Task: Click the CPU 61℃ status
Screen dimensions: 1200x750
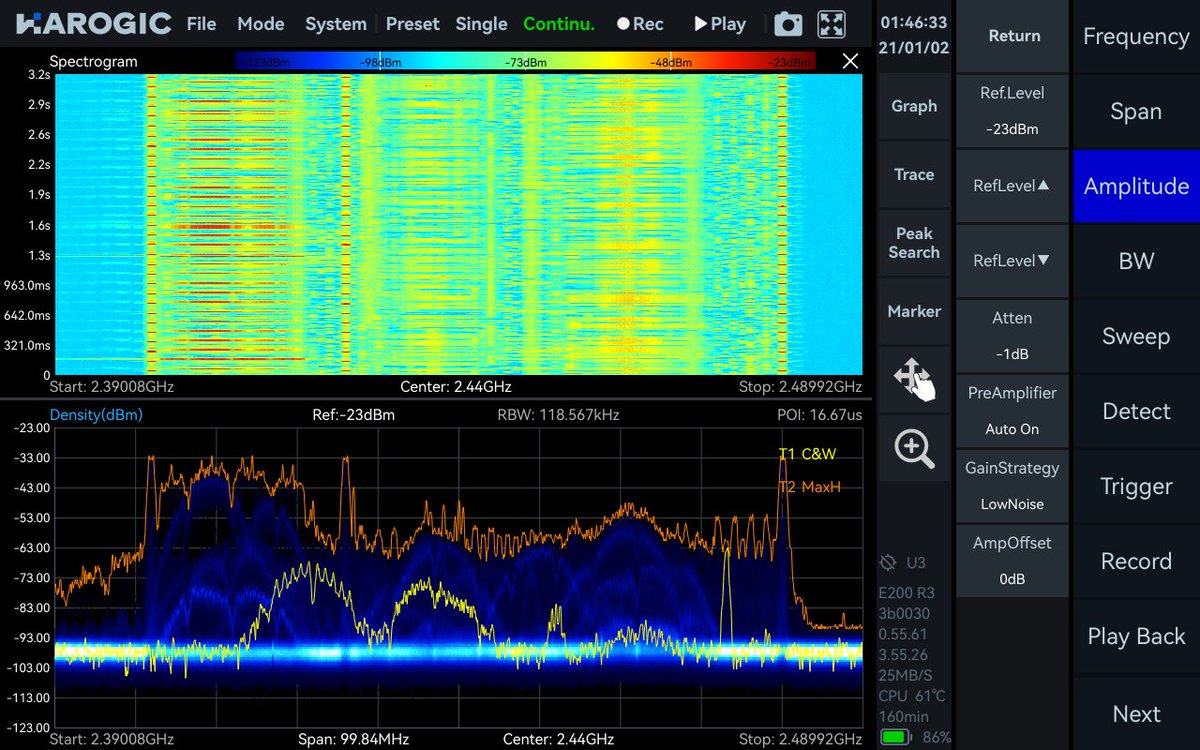Action: pyautogui.click(x=912, y=696)
